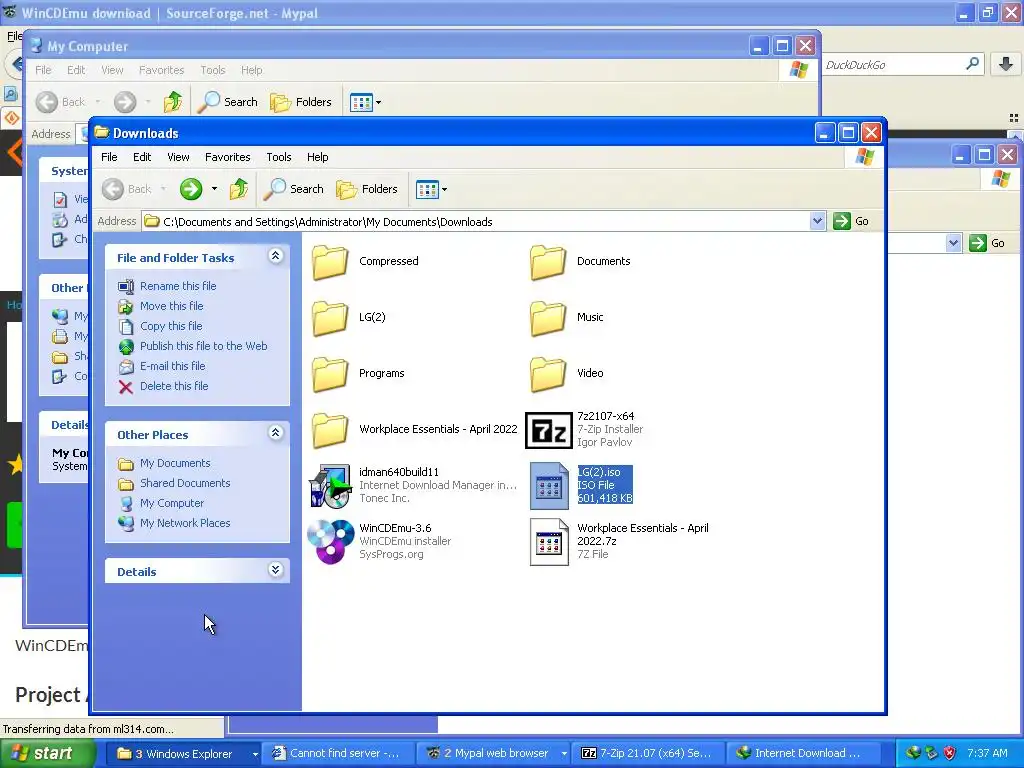Select the WinCDEmu-3.6 installer icon
Screen dimensions: 1024x768
tap(330, 542)
